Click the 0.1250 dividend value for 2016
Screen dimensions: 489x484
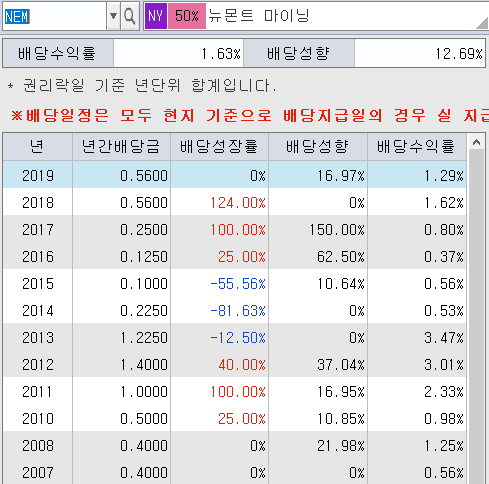tap(144, 257)
